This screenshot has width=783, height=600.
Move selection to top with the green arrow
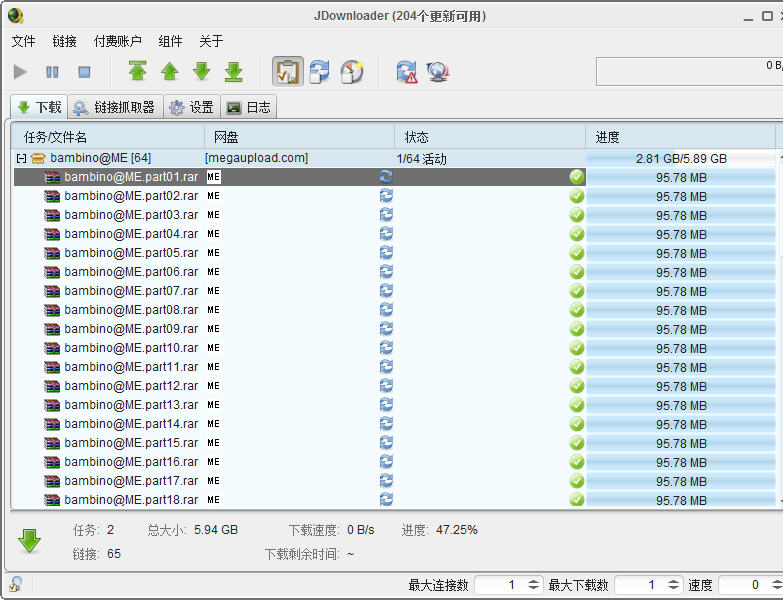137,71
